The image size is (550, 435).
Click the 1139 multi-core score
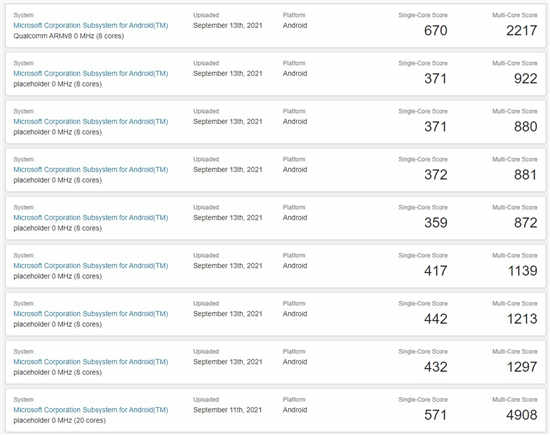coord(523,271)
